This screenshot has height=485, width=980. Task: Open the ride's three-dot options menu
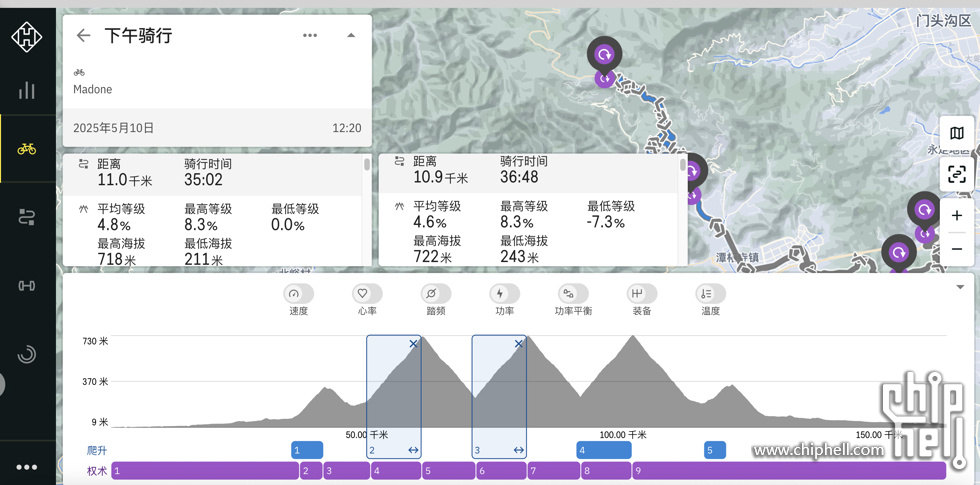310,36
